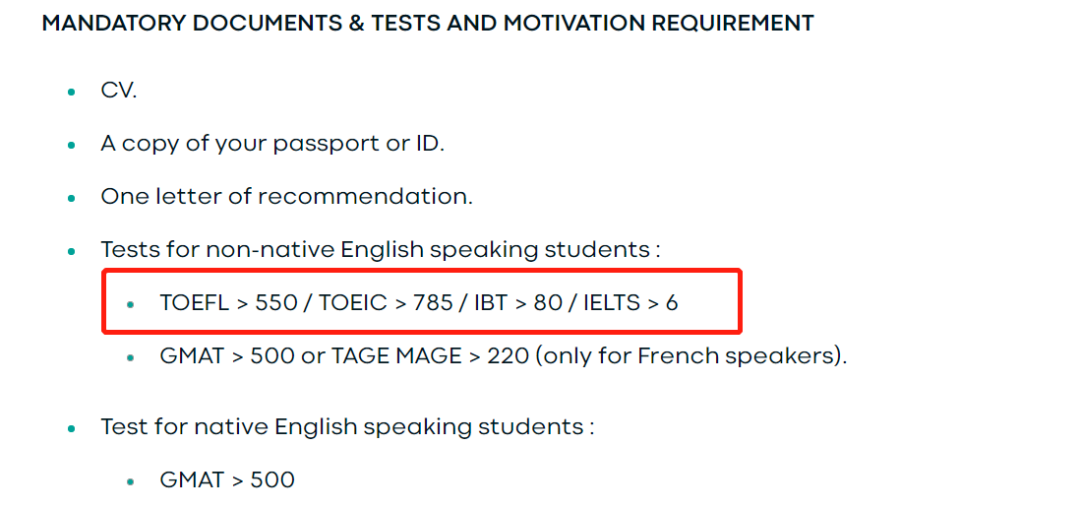Click 'One letter of recommendation' text
The height and width of the screenshot is (509, 1080).
286,196
